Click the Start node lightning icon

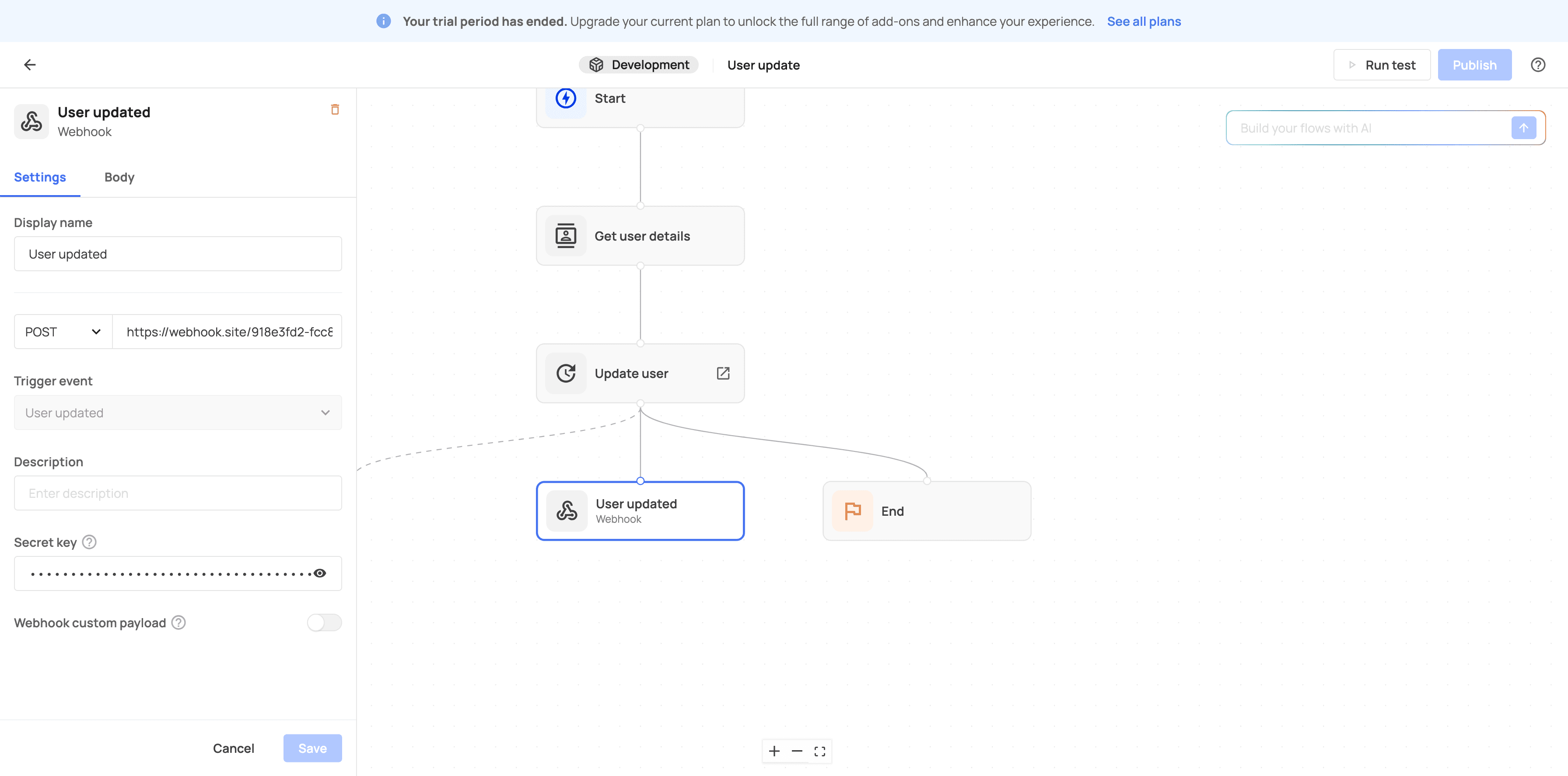[566, 98]
